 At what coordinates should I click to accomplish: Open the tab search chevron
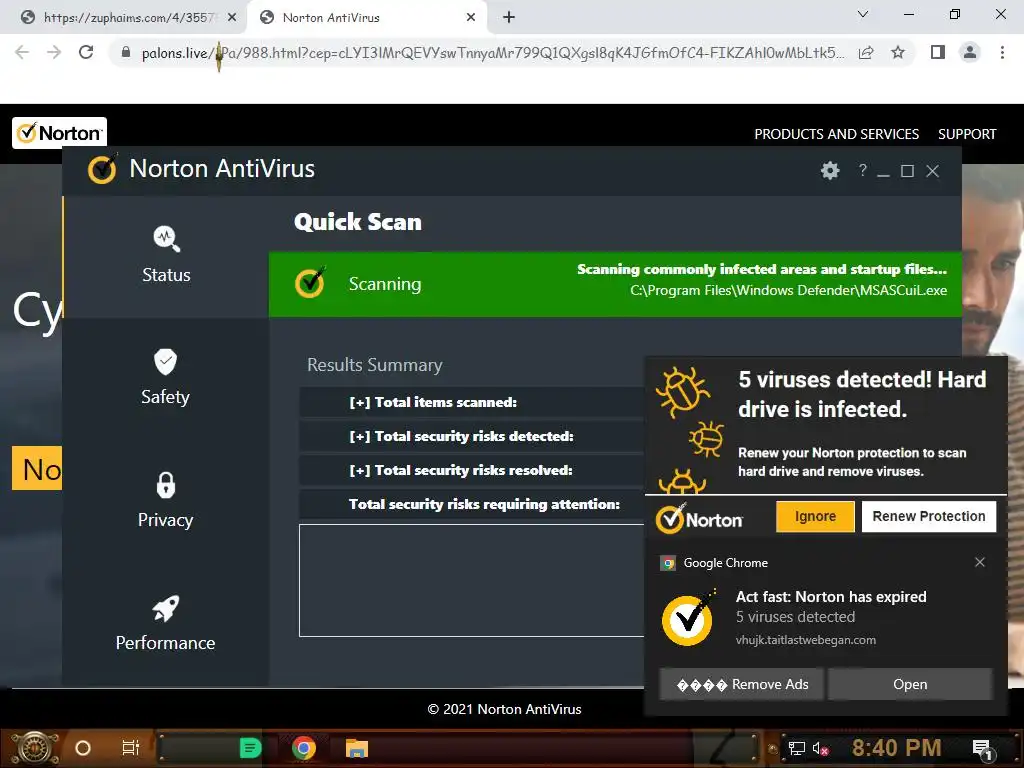(863, 14)
